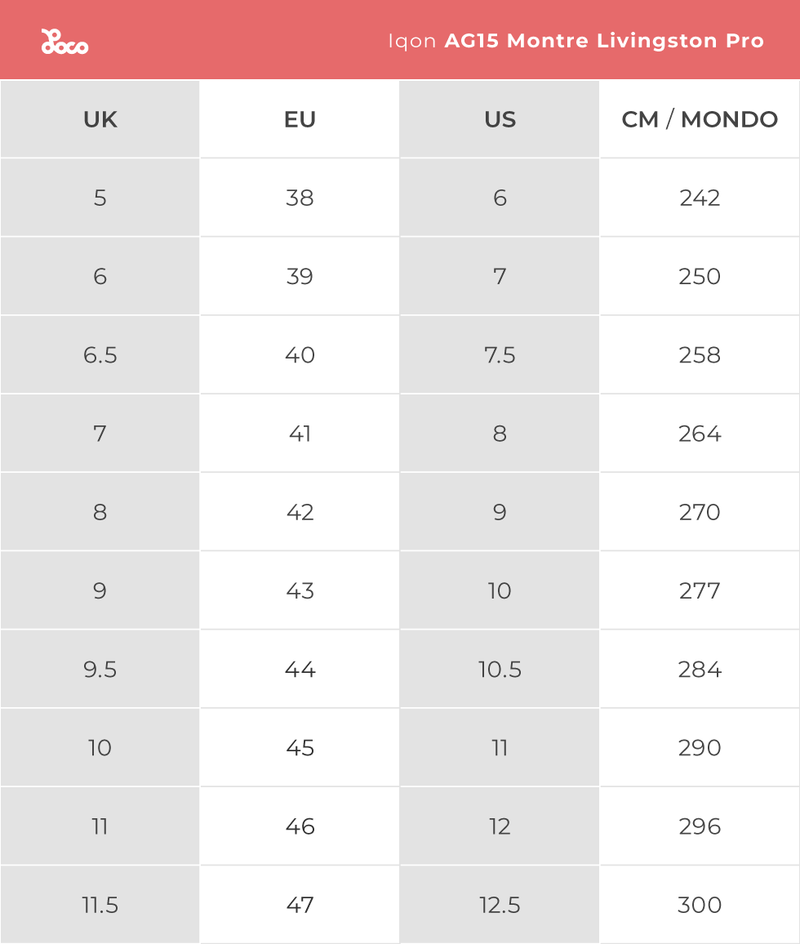The height and width of the screenshot is (944, 800).
Task: Select the US column header
Action: (500, 120)
